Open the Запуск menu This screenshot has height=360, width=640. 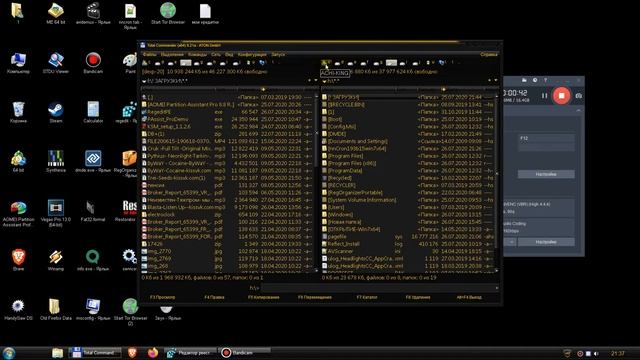[x=278, y=54]
